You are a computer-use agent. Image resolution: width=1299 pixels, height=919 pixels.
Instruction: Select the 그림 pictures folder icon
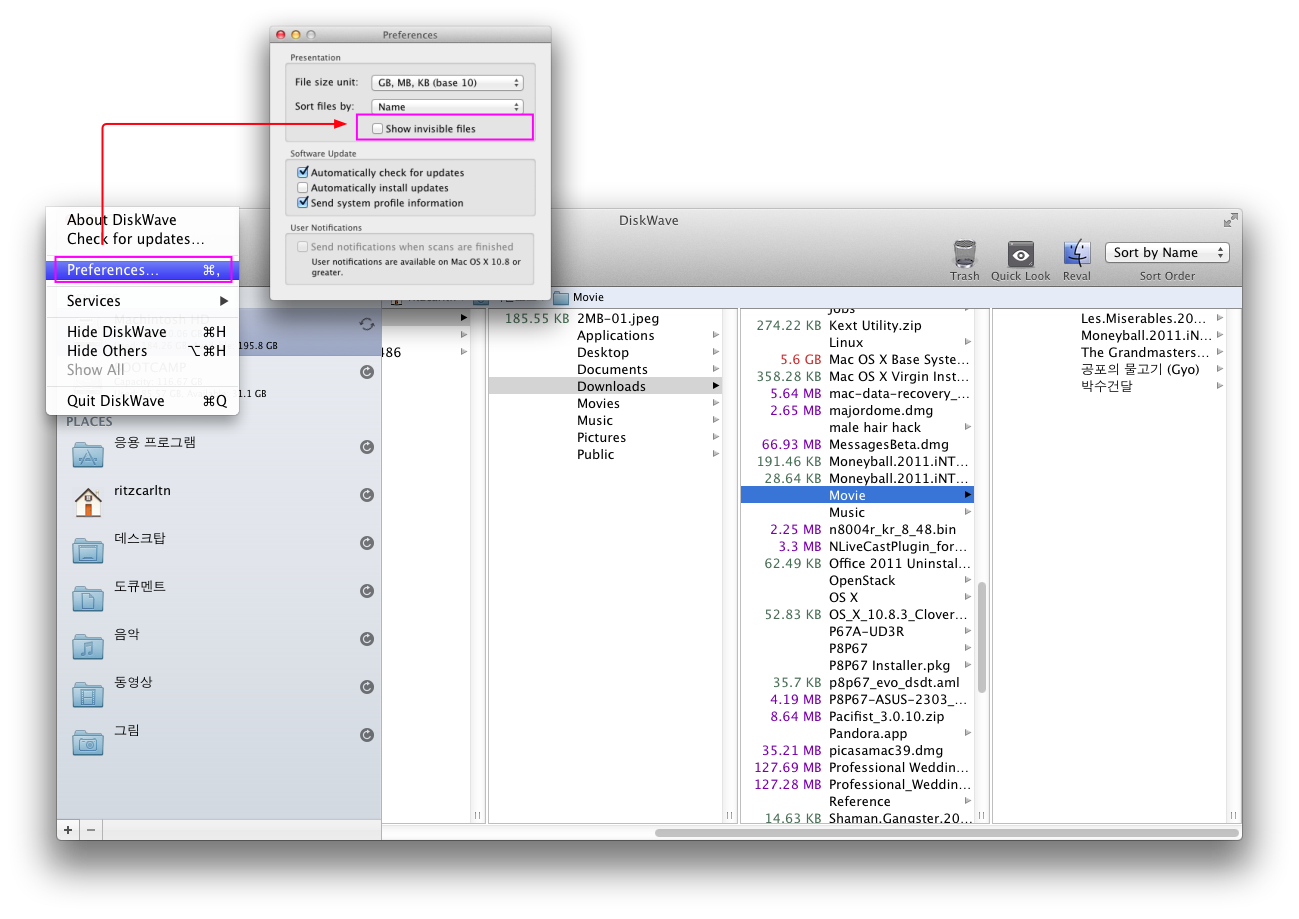click(88, 742)
